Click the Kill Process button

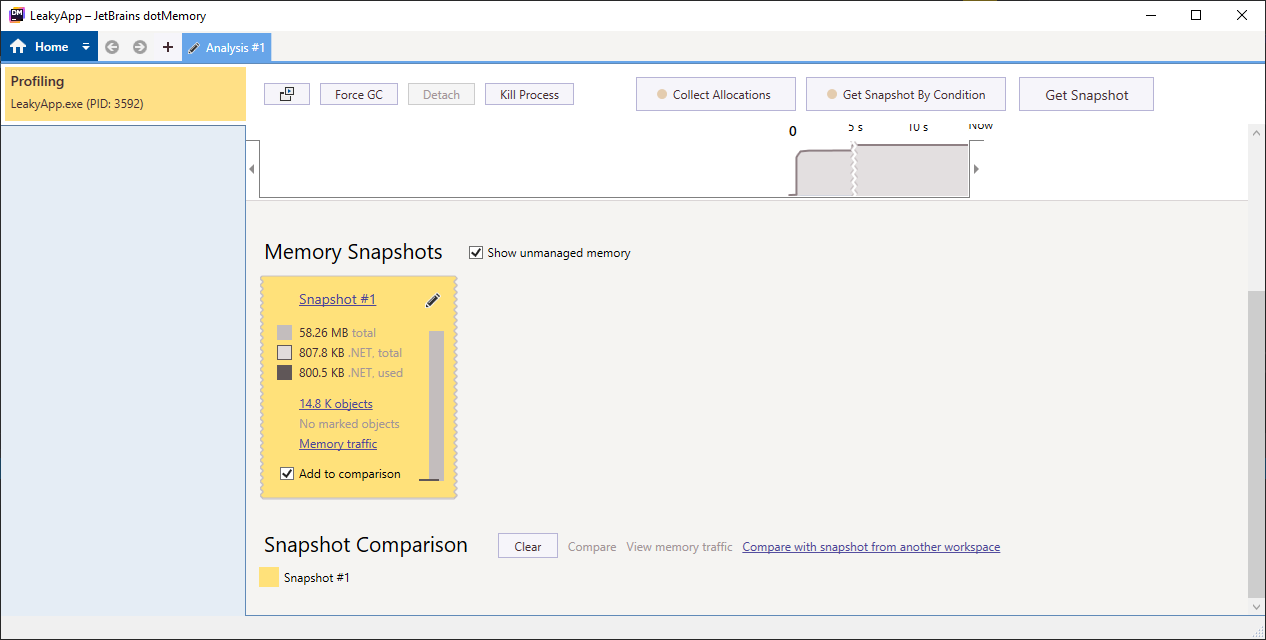[529, 94]
